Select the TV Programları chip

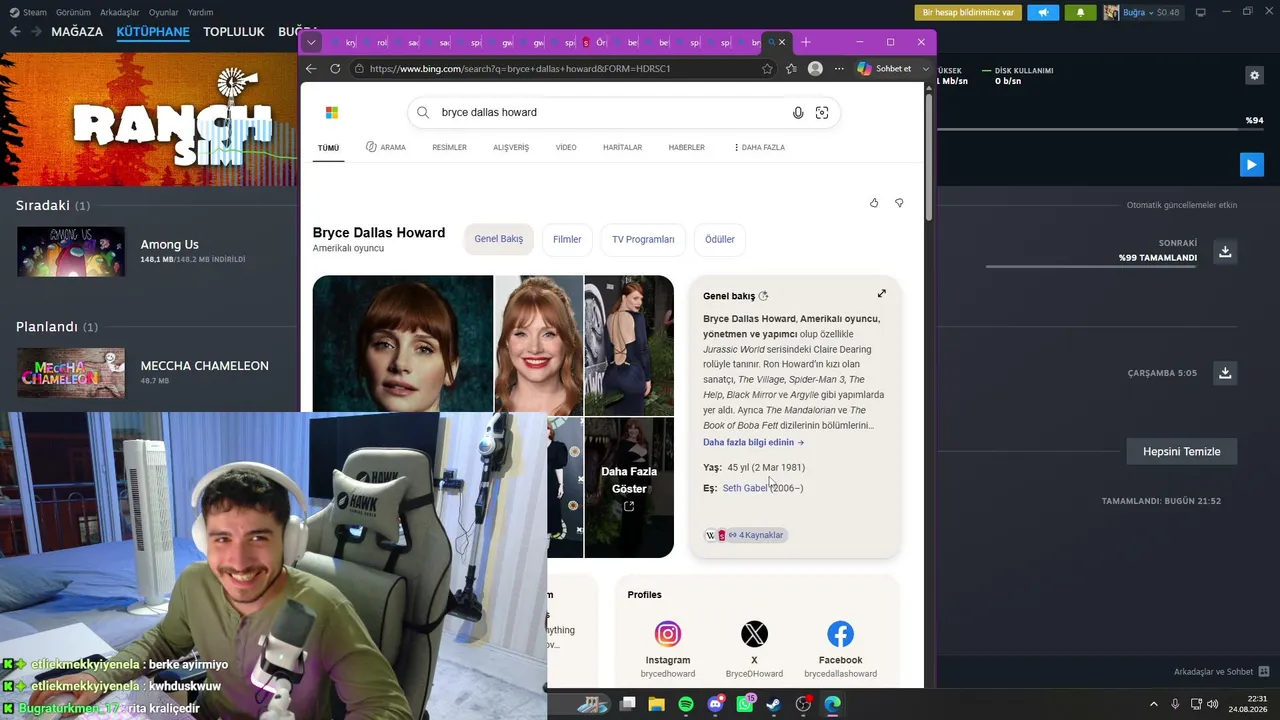643,239
